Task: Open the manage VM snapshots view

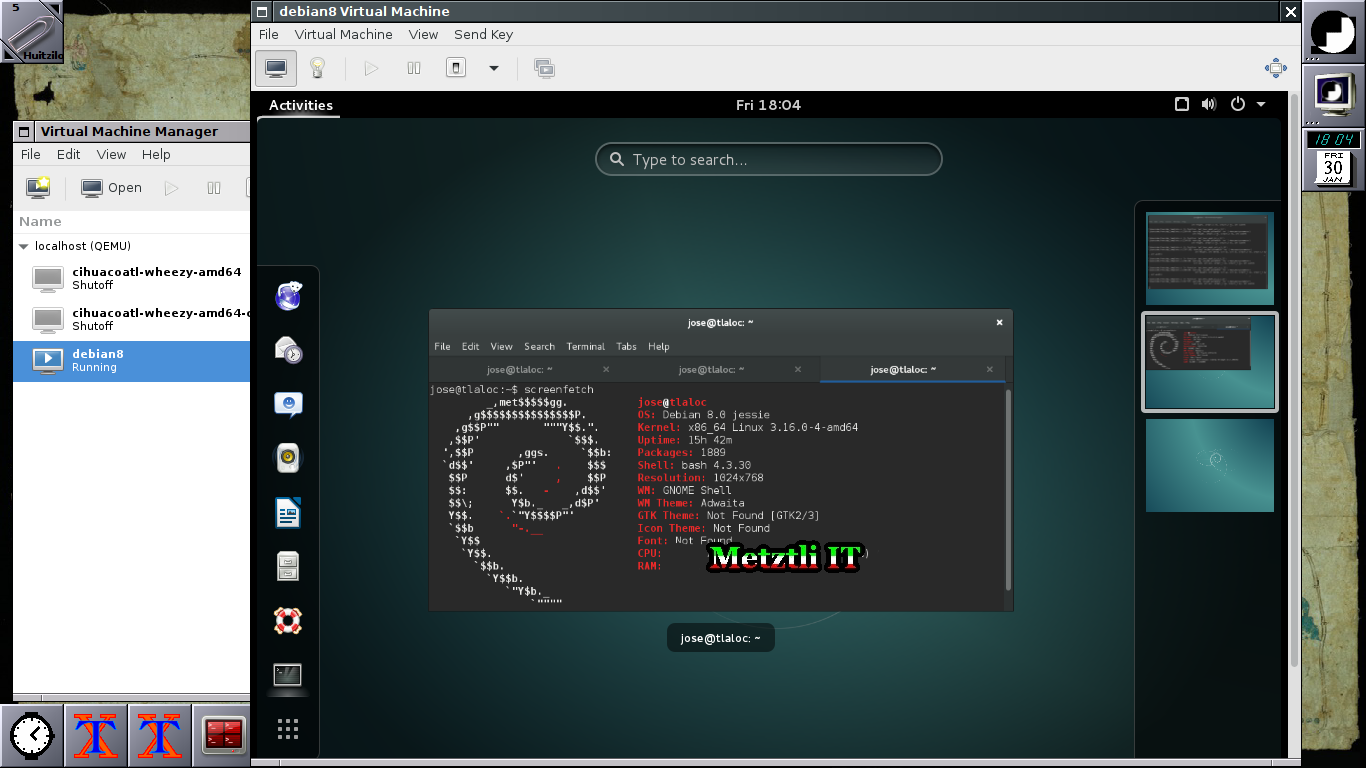Action: click(x=544, y=68)
